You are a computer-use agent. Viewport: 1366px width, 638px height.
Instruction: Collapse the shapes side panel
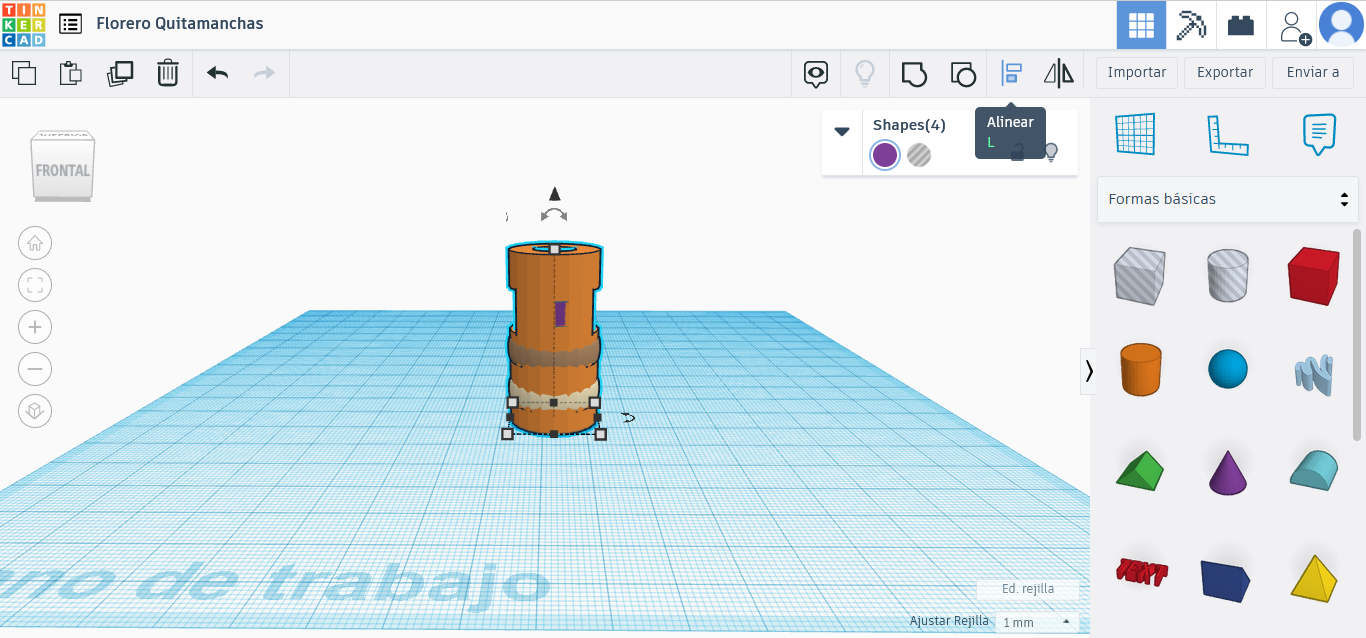pyautogui.click(x=1089, y=371)
